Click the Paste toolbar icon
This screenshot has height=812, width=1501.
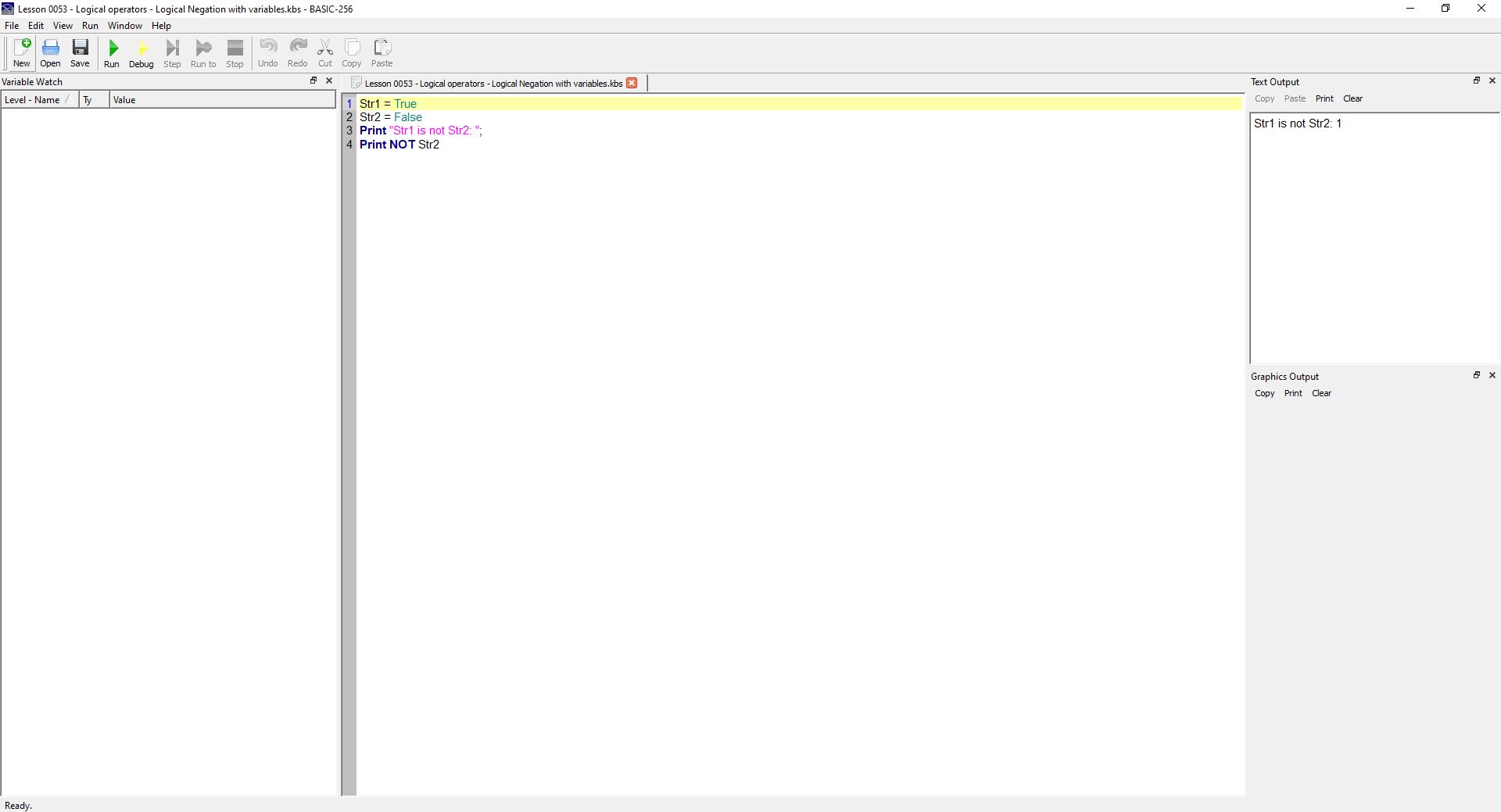(x=382, y=53)
